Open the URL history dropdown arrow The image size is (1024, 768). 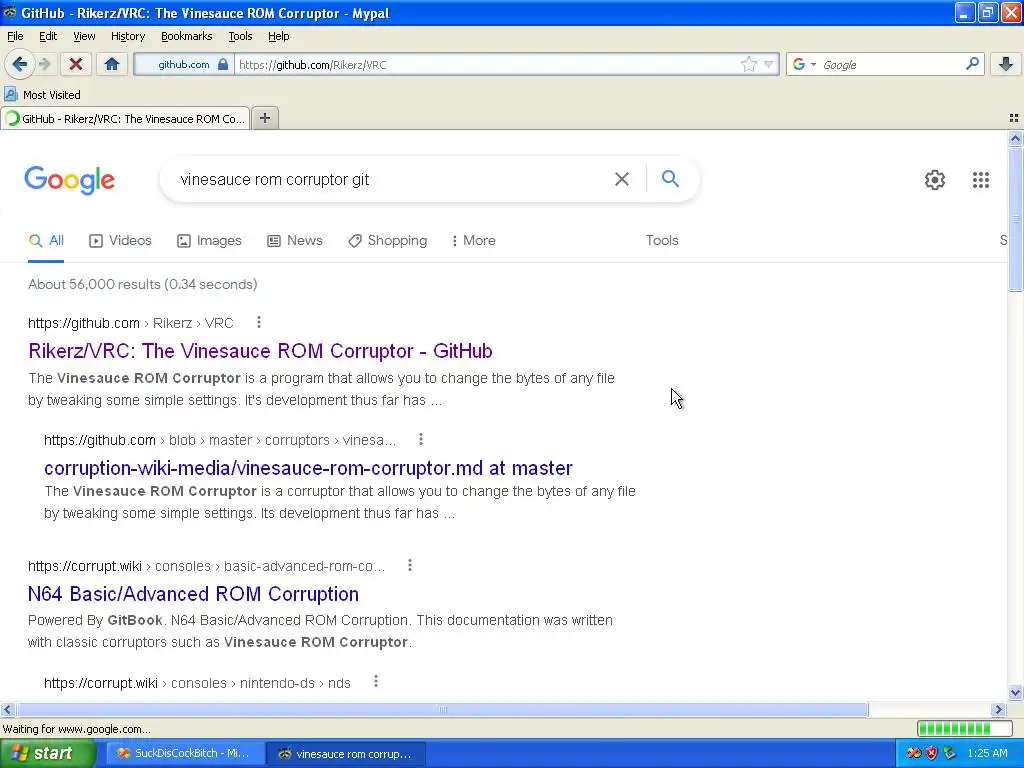point(769,64)
